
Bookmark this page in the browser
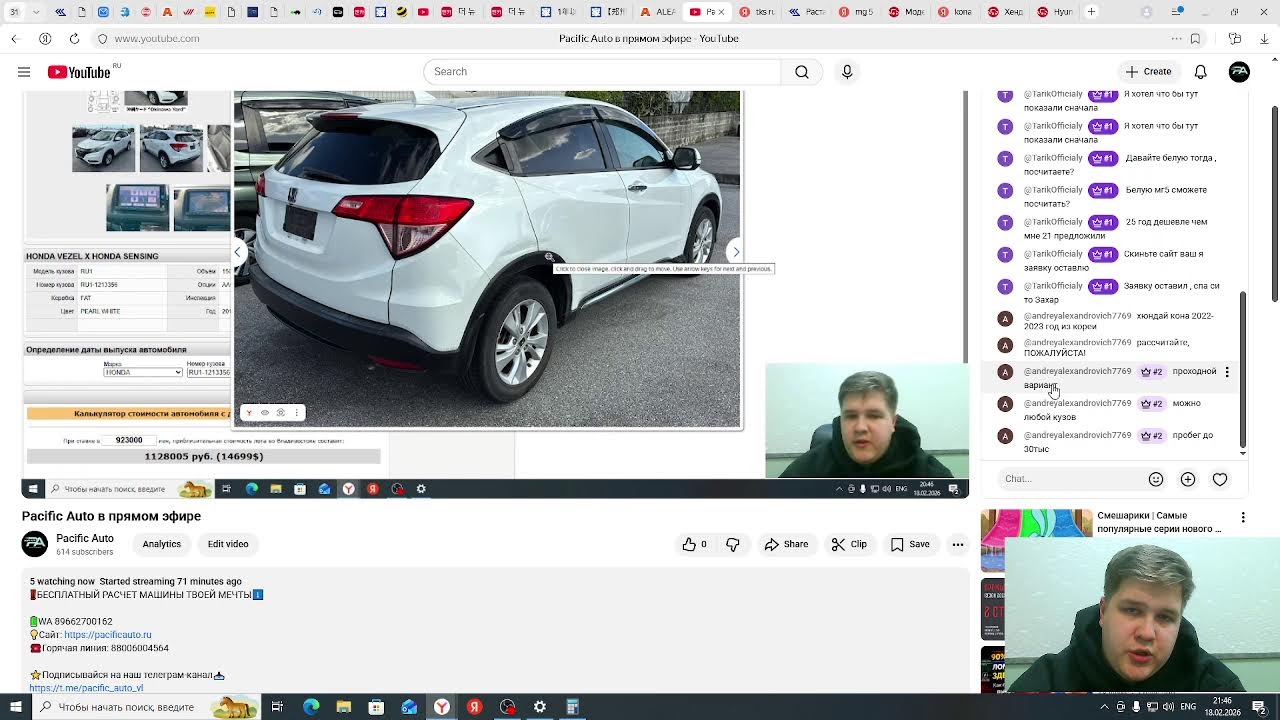[x=1195, y=39]
